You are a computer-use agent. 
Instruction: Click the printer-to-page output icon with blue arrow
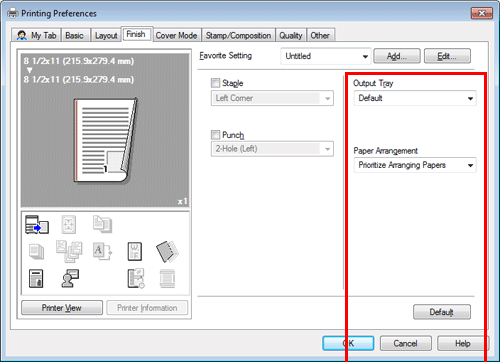(x=37, y=224)
